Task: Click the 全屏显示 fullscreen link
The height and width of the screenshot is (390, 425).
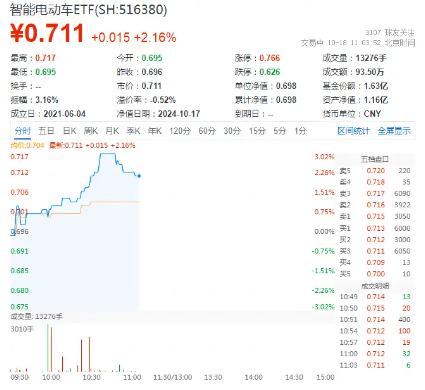Action: pyautogui.click(x=394, y=131)
